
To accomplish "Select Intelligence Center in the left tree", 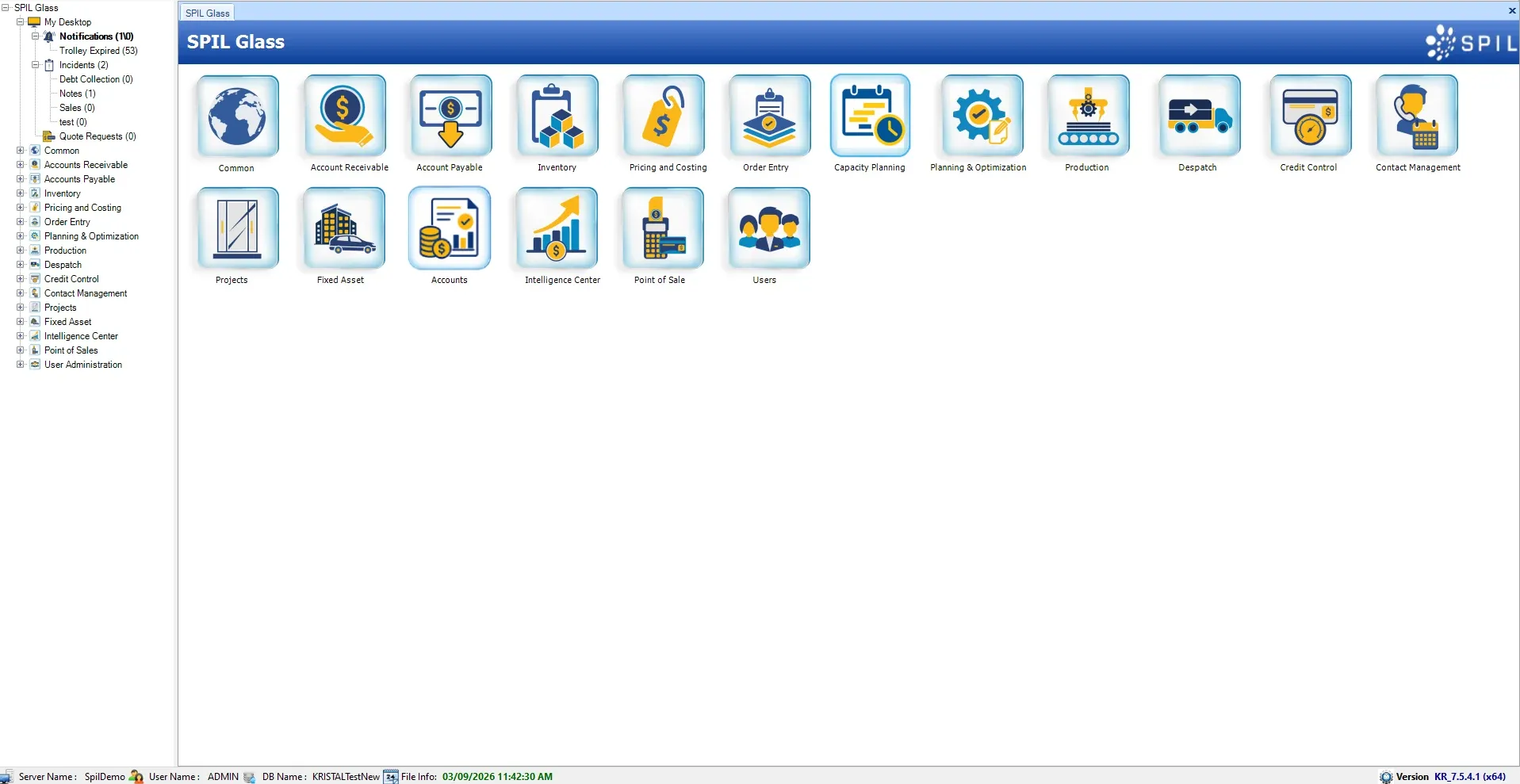I will coord(81,336).
